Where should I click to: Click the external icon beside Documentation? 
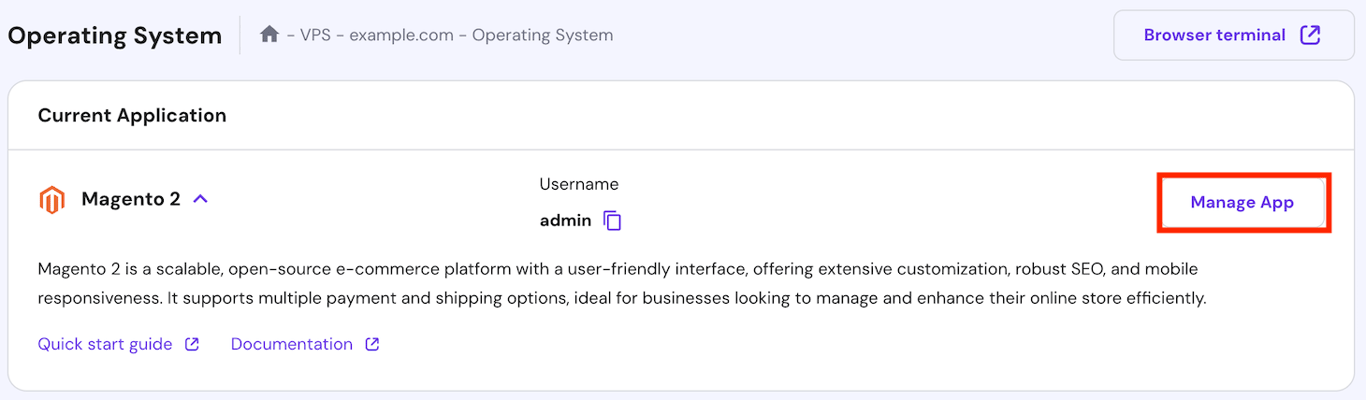(x=372, y=344)
